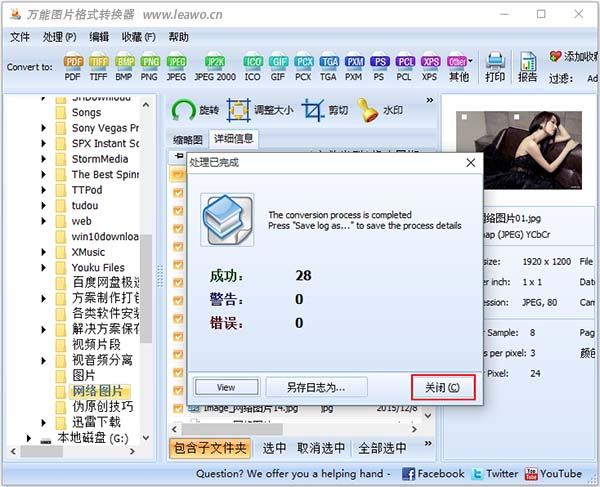Select TGA conversion icon
This screenshot has height=487, width=600.
point(329,66)
